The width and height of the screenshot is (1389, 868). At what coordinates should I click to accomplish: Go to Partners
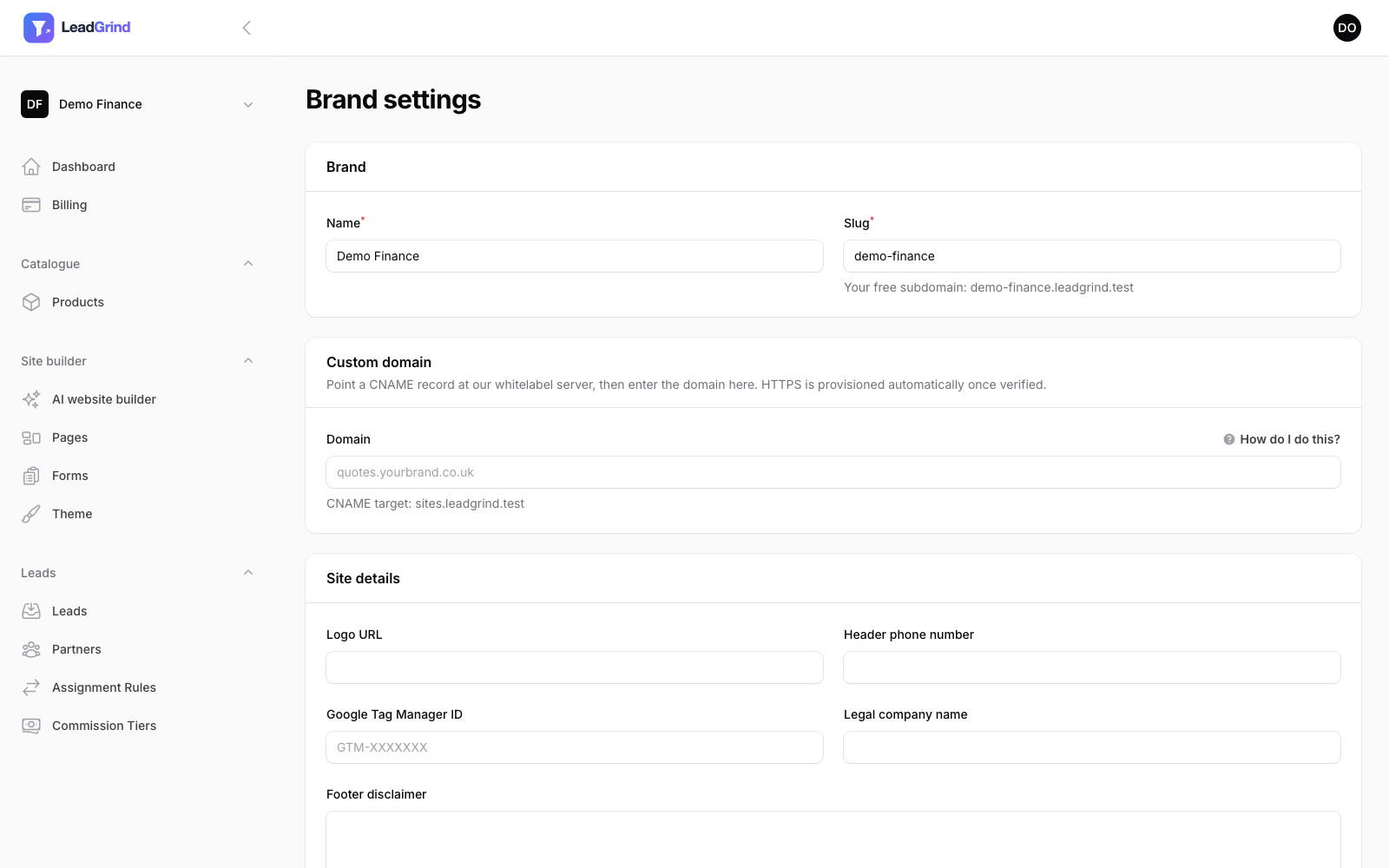click(139, 649)
